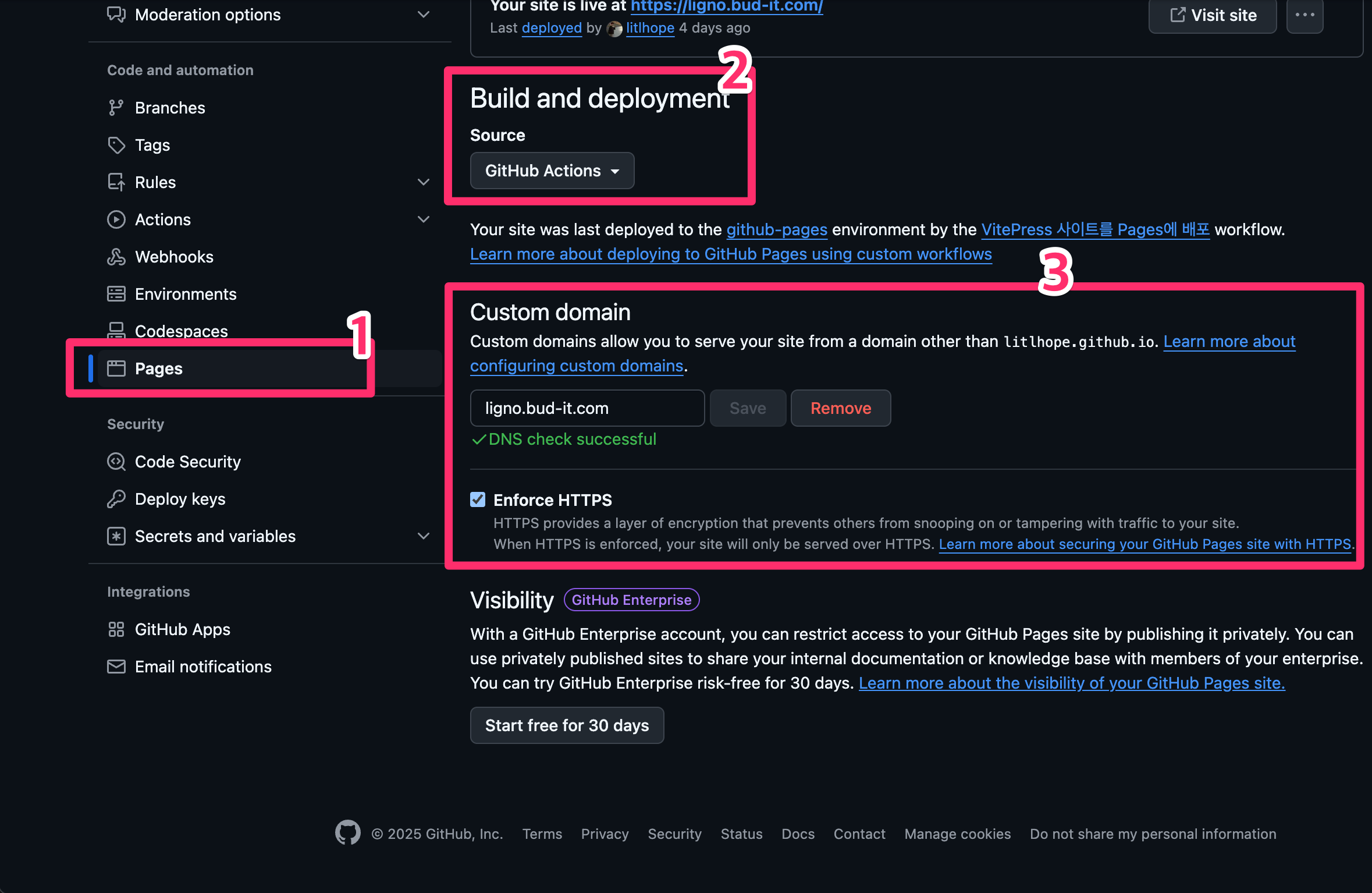The width and height of the screenshot is (1372, 893).
Task: Open the Pages settings menu item
Action: [x=159, y=368]
